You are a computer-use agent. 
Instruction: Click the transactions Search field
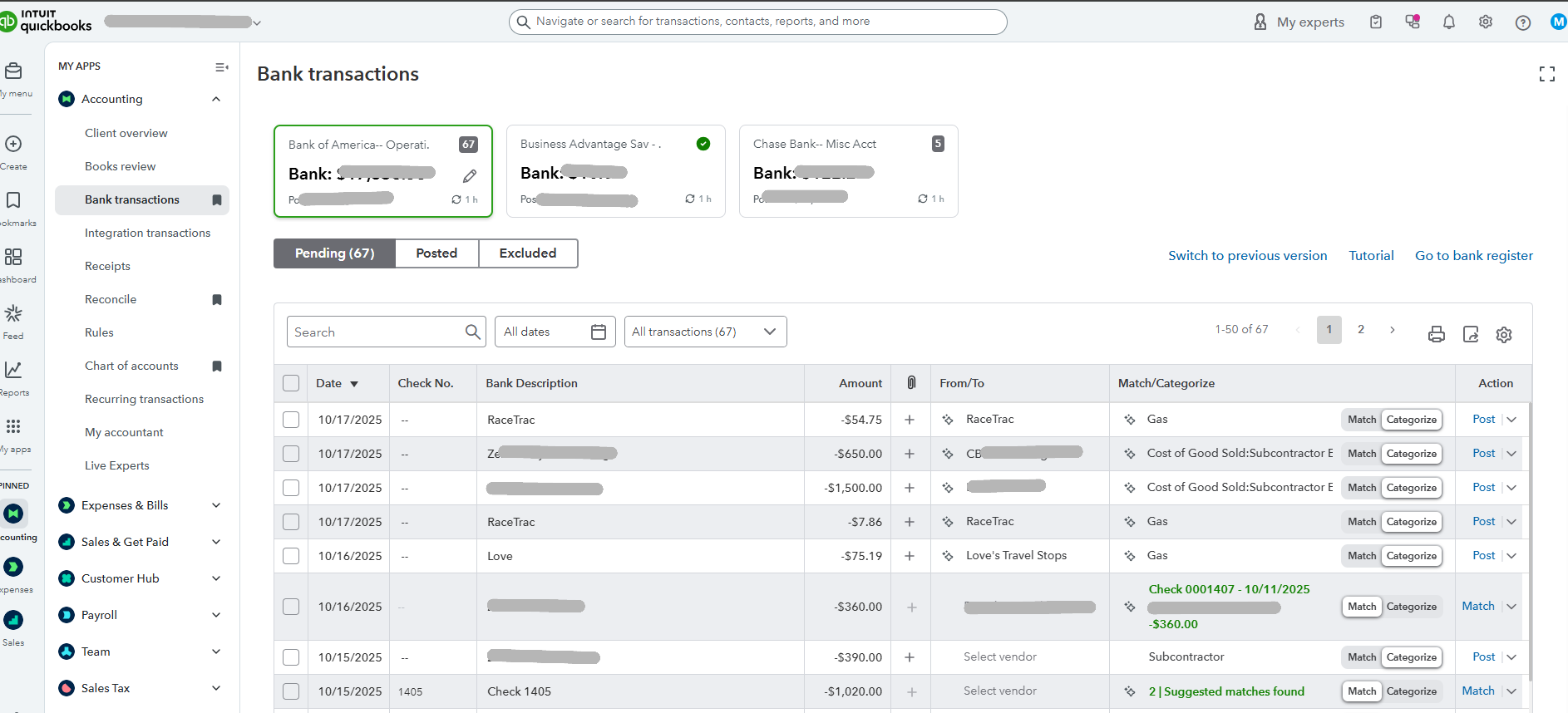pyautogui.click(x=386, y=332)
